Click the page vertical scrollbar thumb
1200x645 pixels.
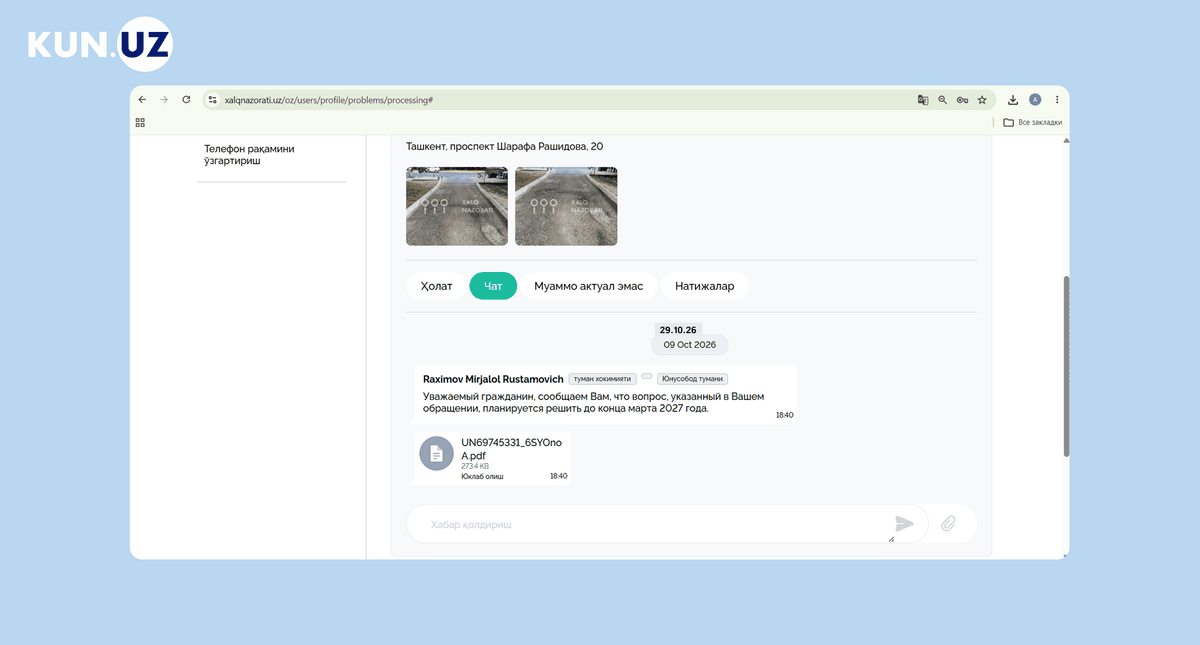pos(1066,366)
